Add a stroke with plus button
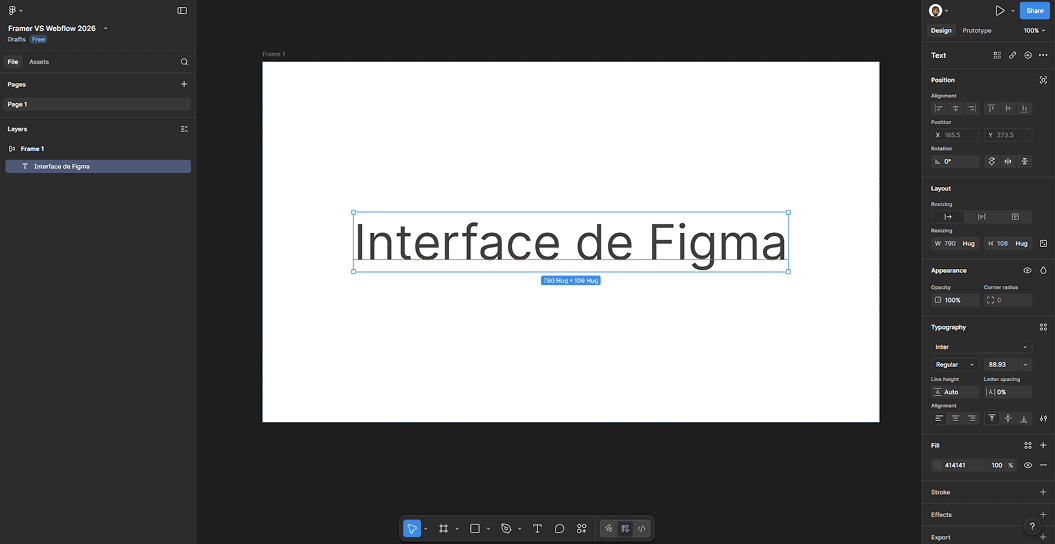The width and height of the screenshot is (1055, 544). tap(1044, 492)
